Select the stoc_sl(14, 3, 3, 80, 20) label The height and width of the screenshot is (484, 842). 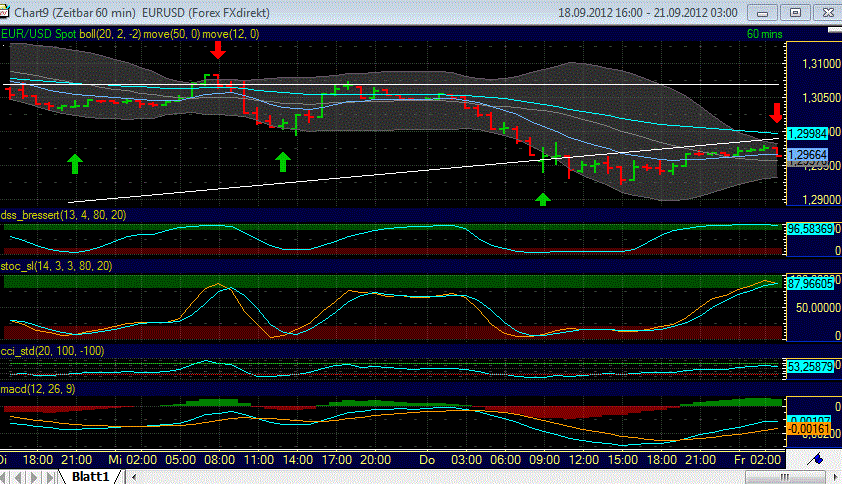point(56,266)
